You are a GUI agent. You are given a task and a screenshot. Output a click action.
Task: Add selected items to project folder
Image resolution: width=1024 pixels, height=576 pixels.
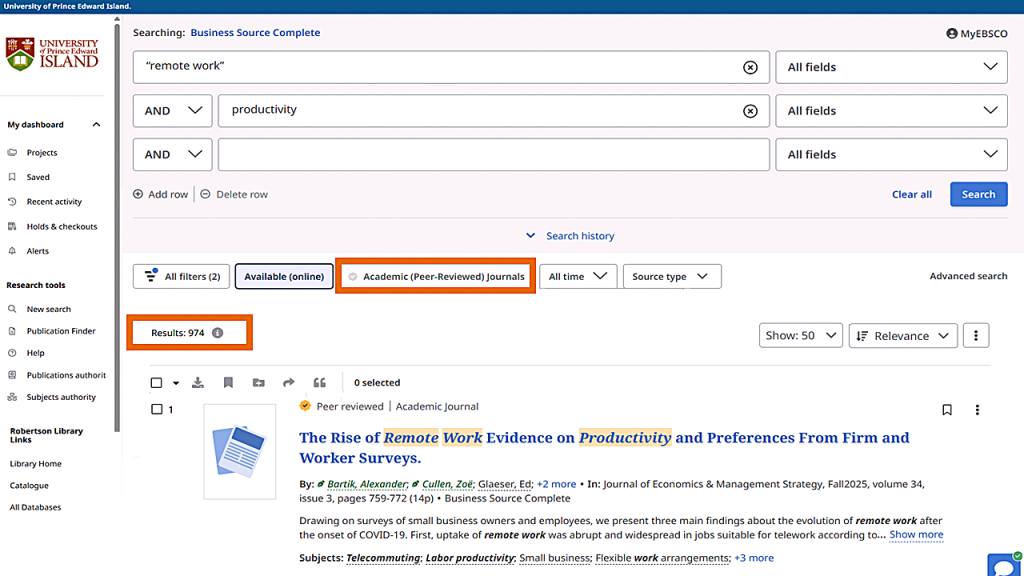point(259,383)
